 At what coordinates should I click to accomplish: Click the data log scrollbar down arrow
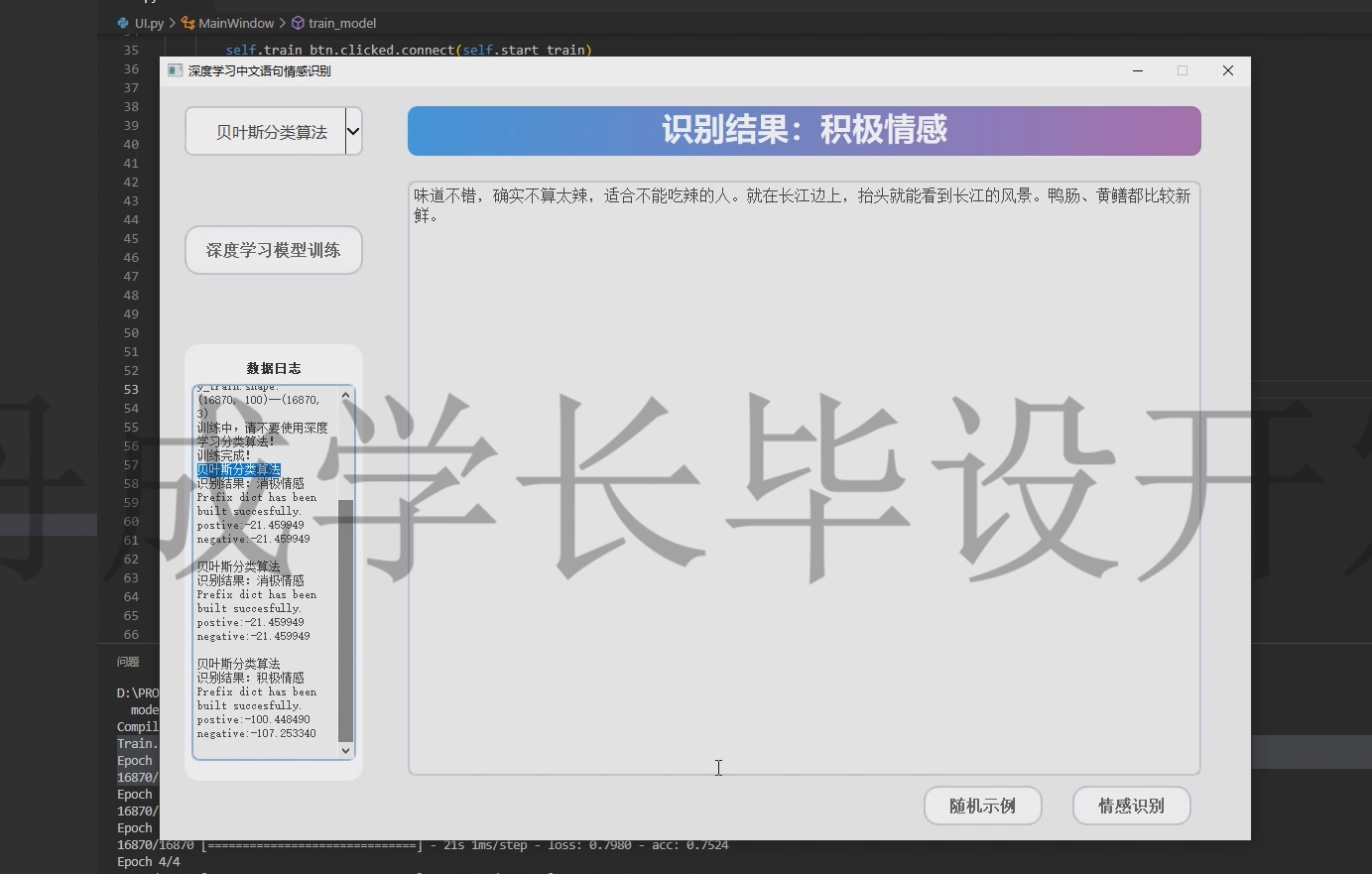tap(345, 751)
